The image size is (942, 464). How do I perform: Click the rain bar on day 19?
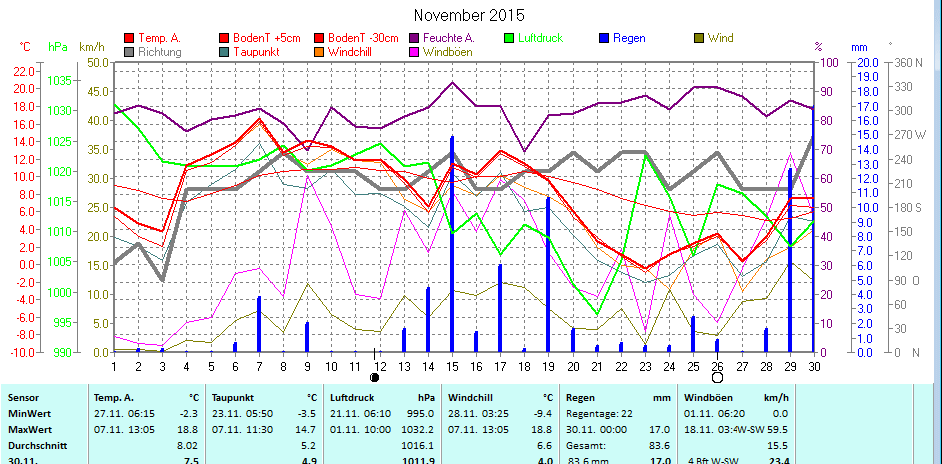(548, 274)
